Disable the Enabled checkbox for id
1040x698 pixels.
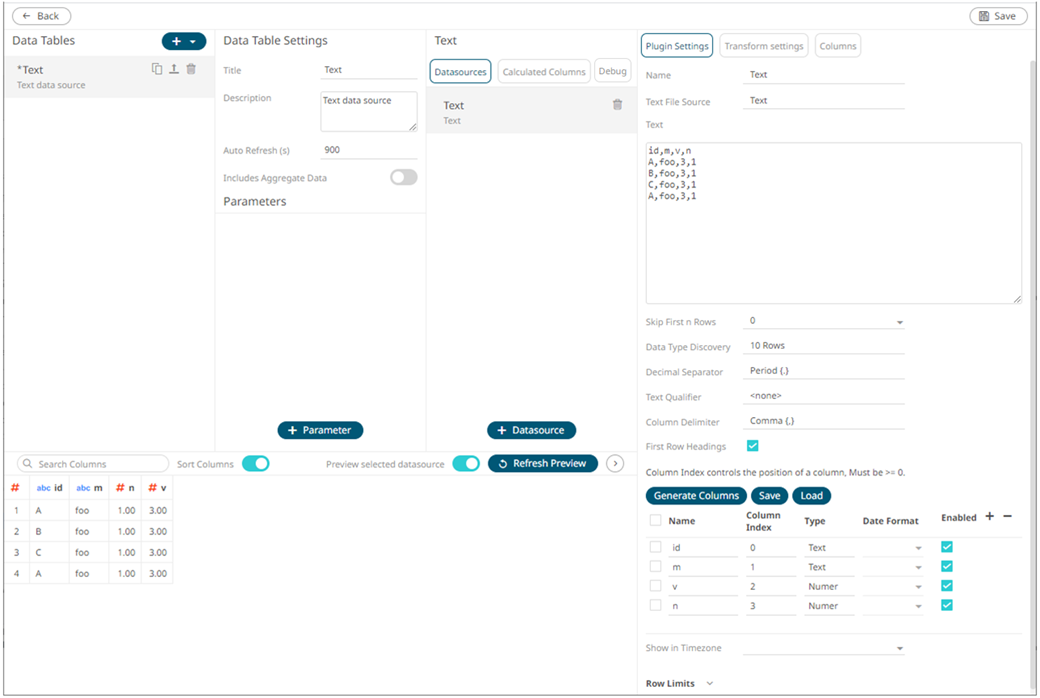pos(946,547)
